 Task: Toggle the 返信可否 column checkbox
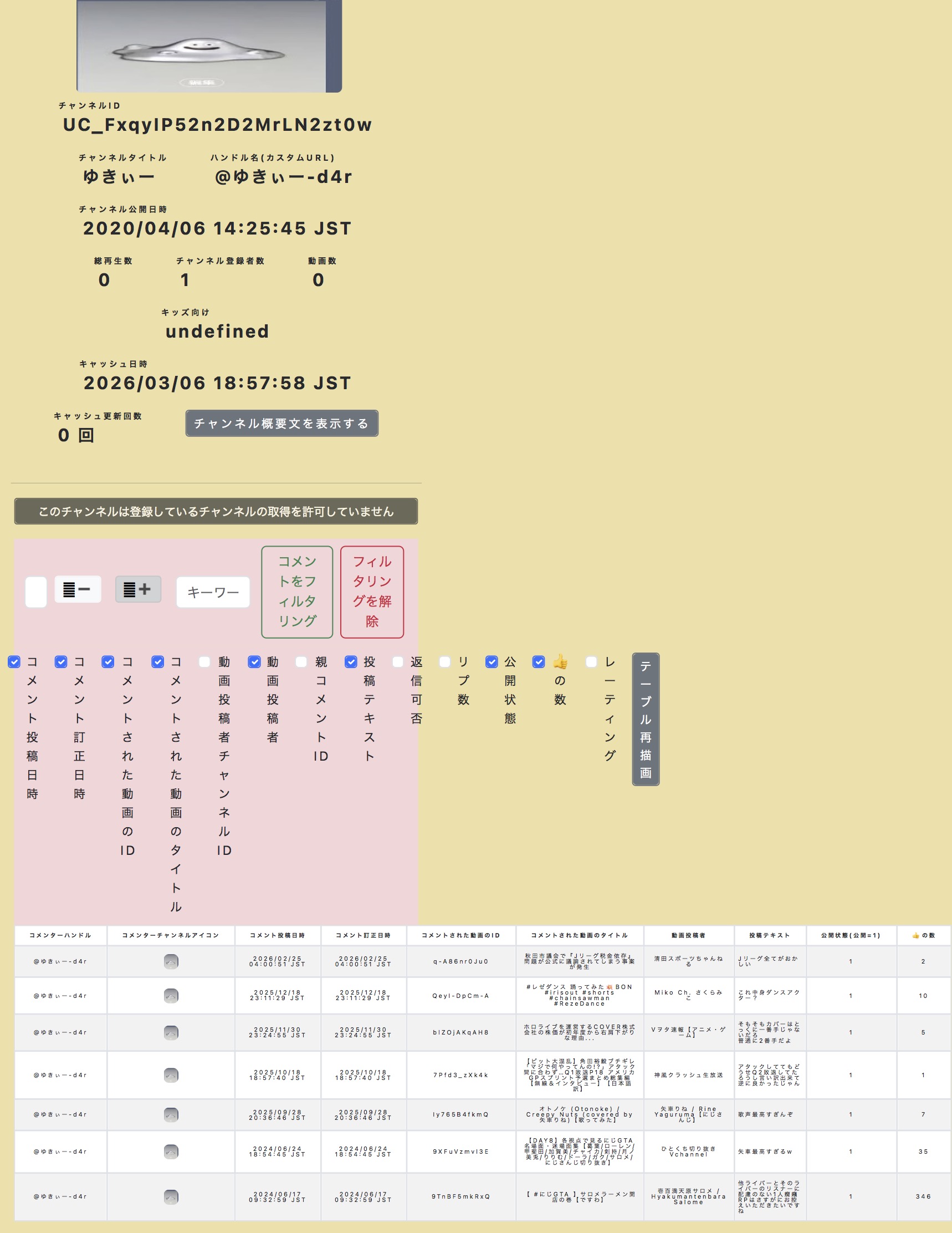point(398,661)
